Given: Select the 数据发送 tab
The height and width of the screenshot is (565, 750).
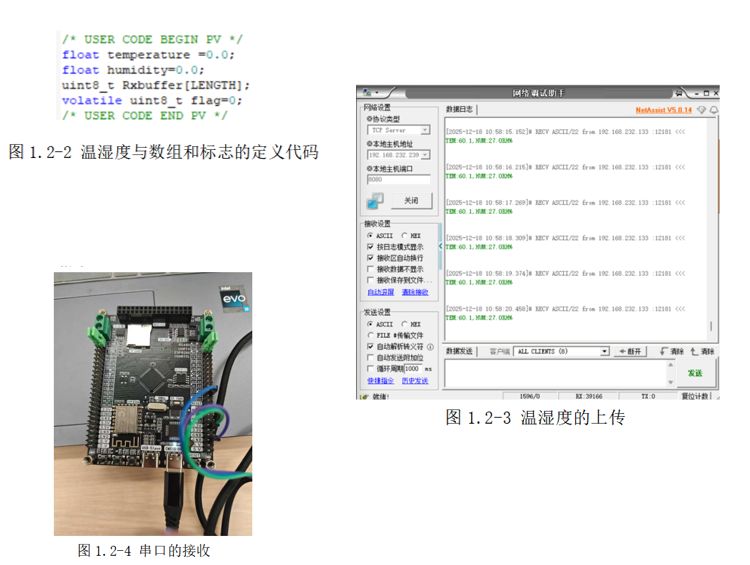Looking at the screenshot, I should coord(460,352).
